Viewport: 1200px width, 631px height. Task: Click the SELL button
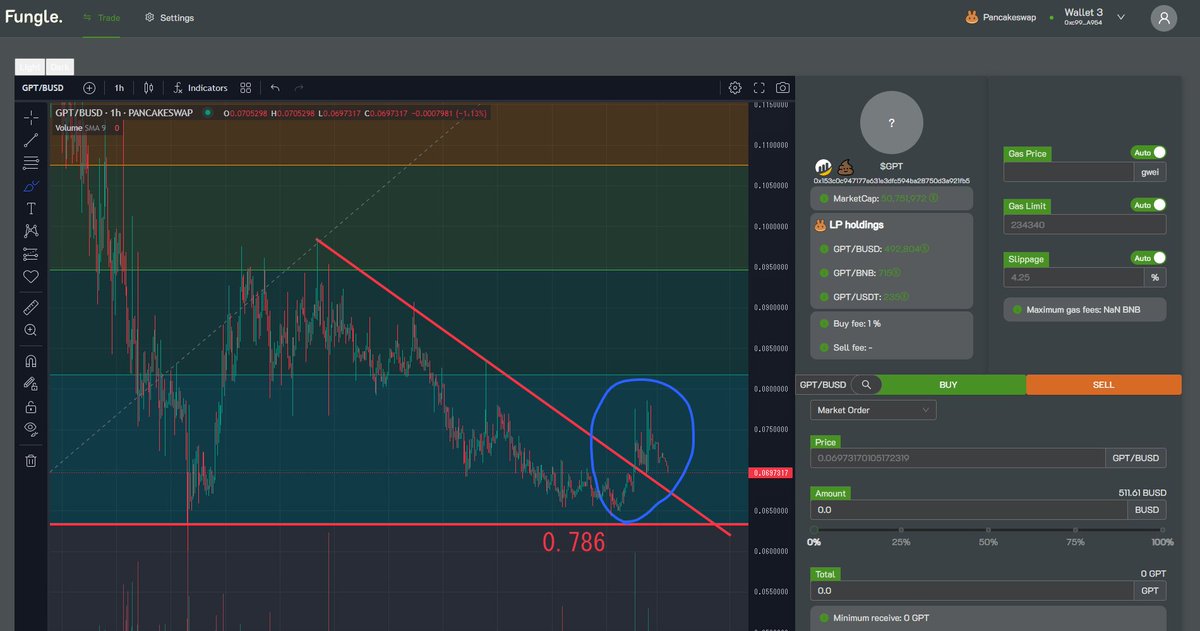tap(1104, 384)
